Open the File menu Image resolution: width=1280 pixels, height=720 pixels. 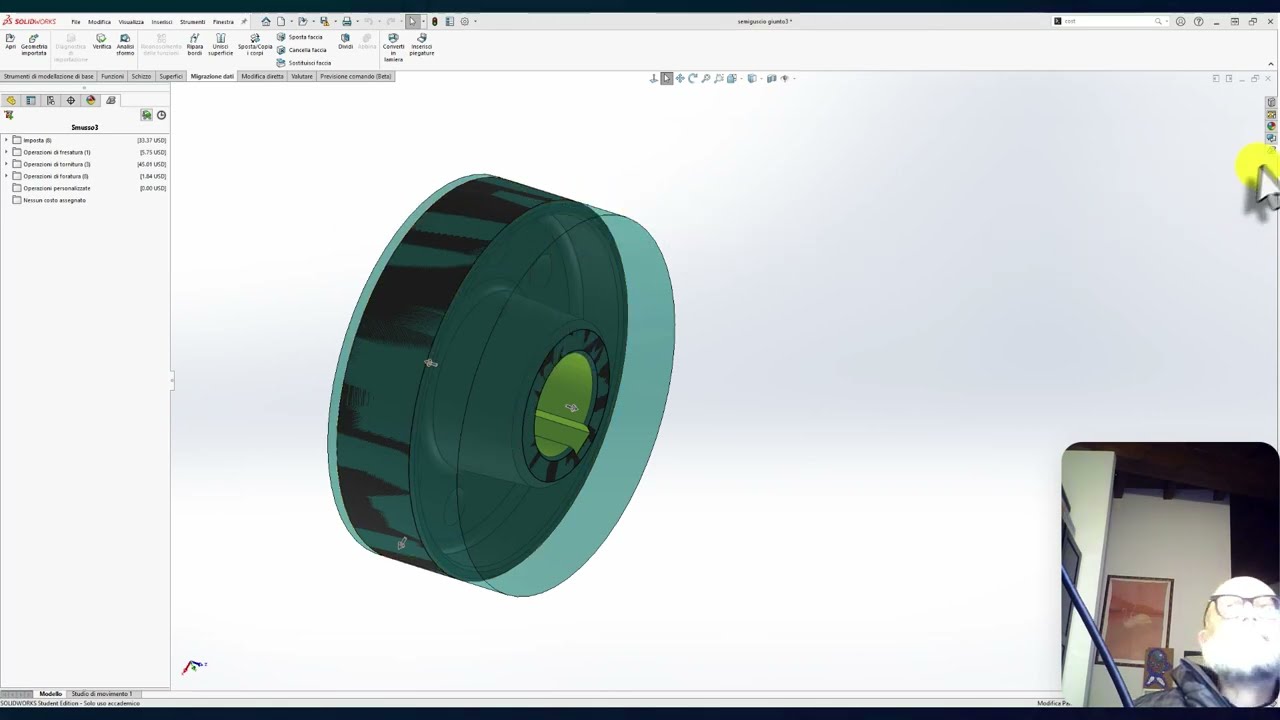click(75, 21)
